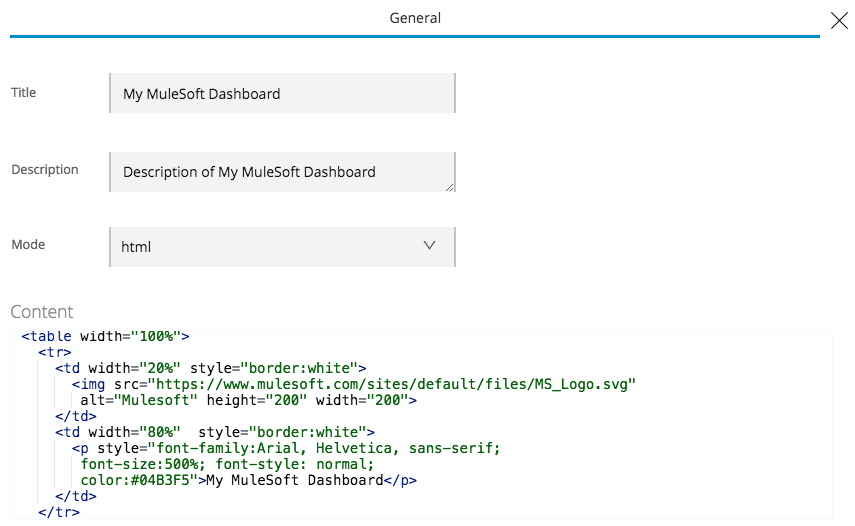Focus the Description text area
The image size is (855, 526).
[282, 171]
